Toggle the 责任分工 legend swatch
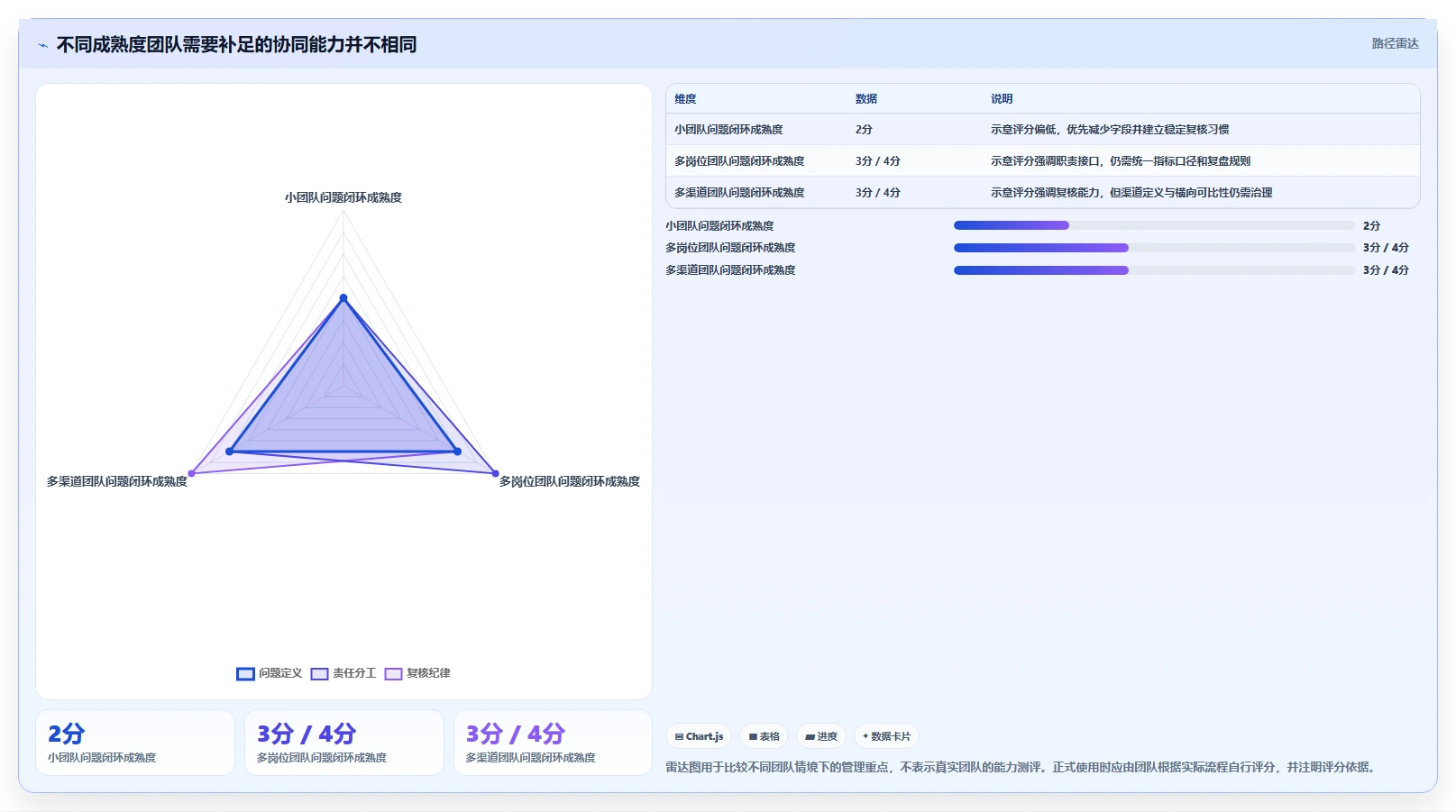 click(x=319, y=673)
